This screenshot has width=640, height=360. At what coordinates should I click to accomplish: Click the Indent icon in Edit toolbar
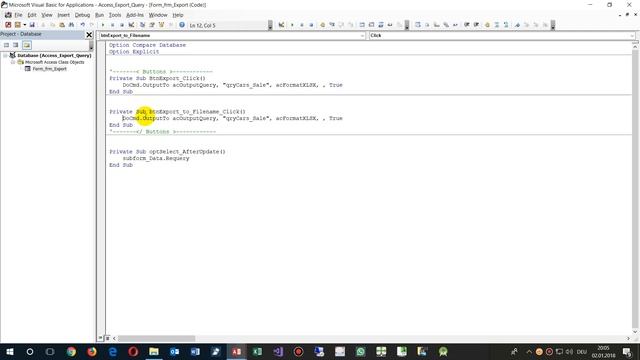[x=467, y=25]
